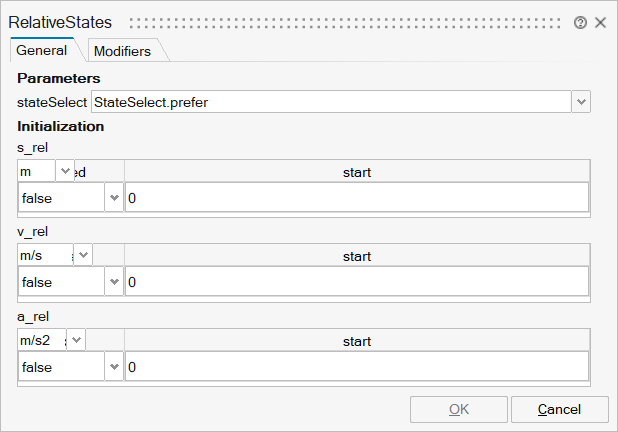Expand the a_rel fixed dropdown set to false
The image size is (618, 432).
(113, 367)
